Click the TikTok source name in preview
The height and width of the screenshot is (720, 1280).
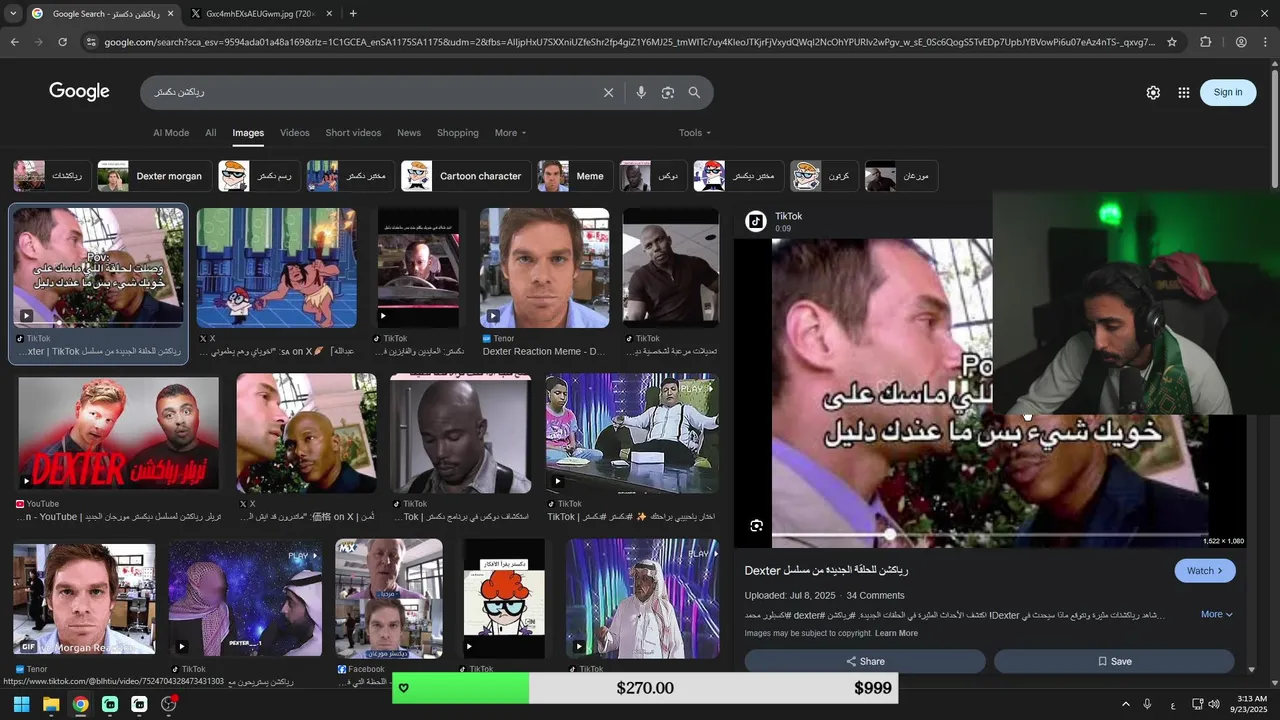pos(788,216)
